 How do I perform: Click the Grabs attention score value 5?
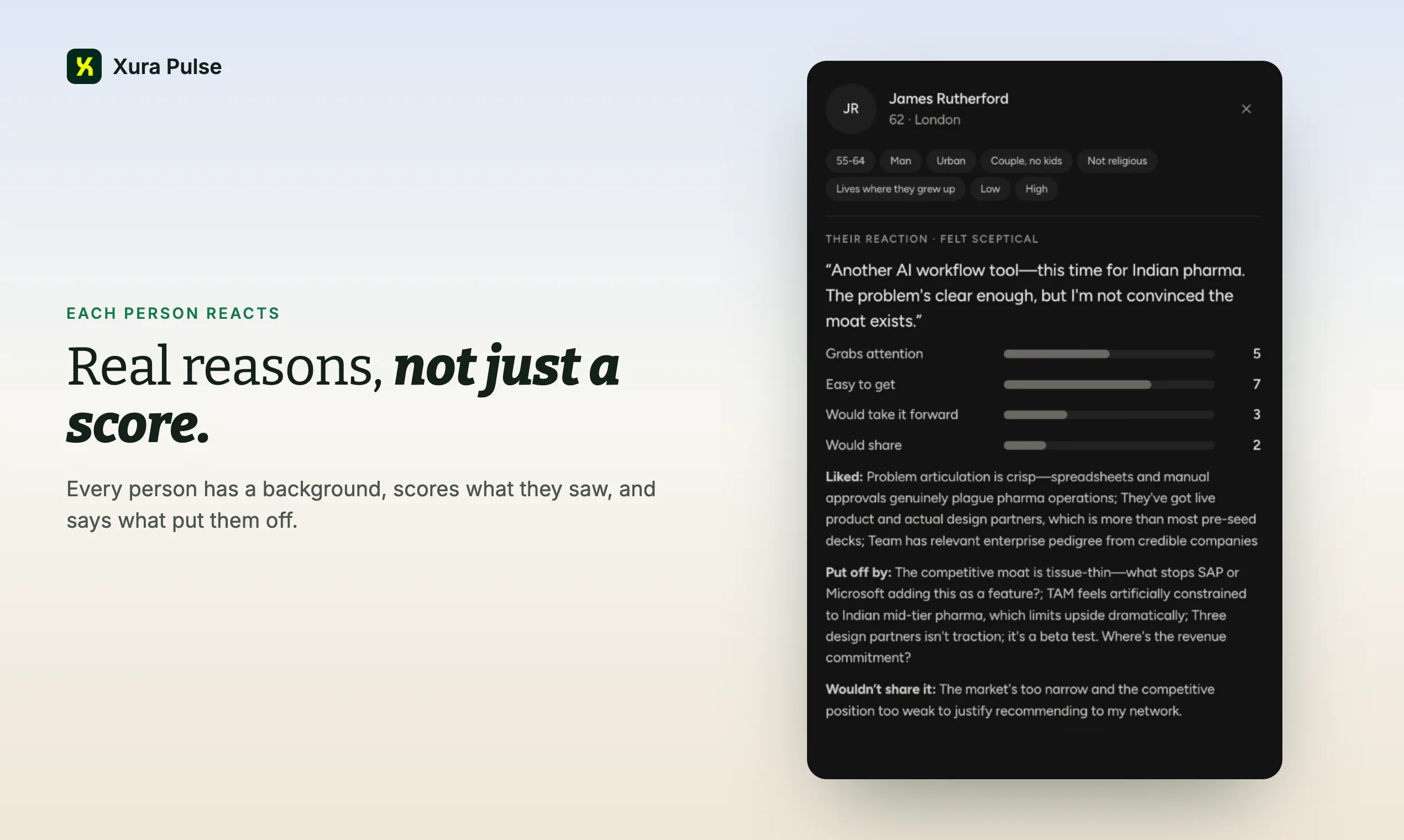(1256, 353)
